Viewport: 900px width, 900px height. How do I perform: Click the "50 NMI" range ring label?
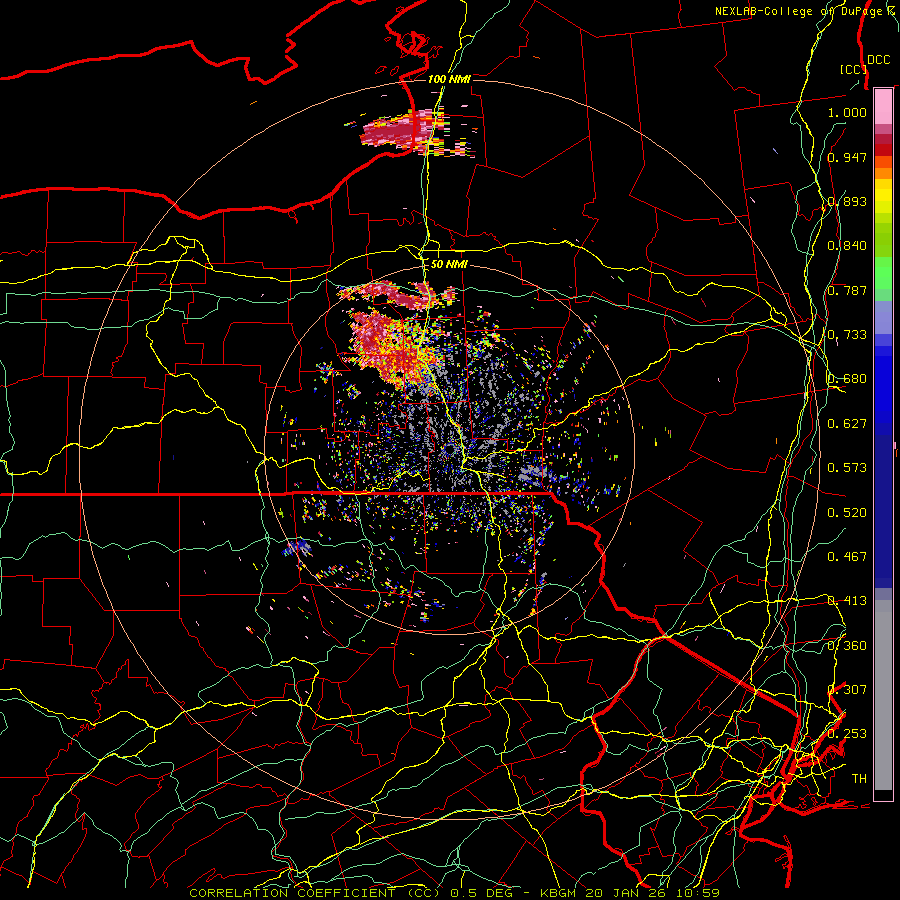point(449,264)
